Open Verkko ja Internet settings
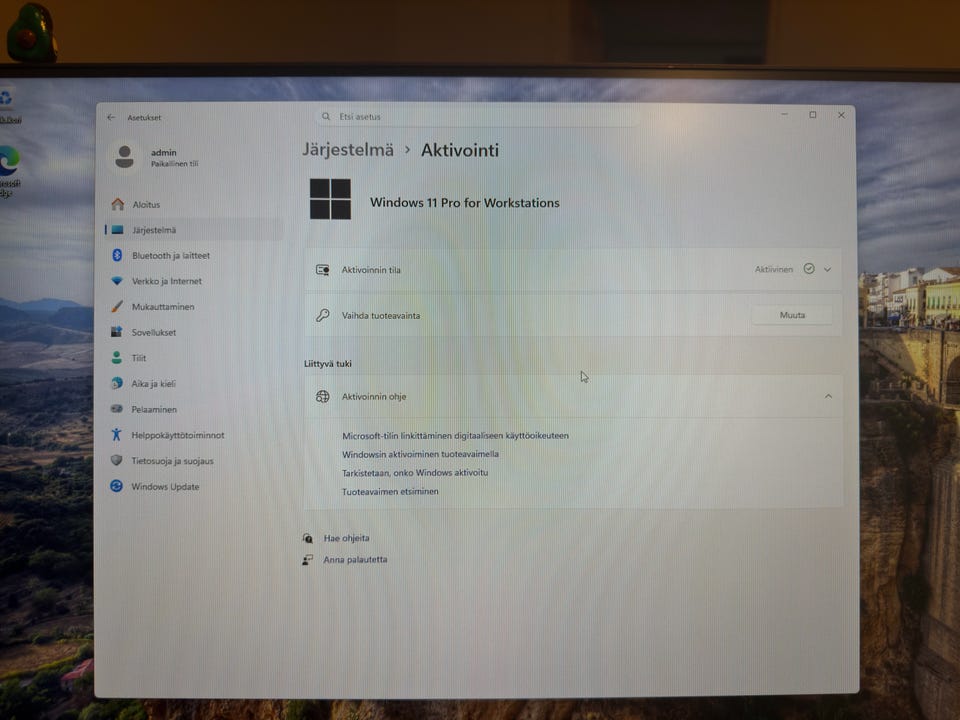Image resolution: width=960 pixels, height=720 pixels. pyautogui.click(x=194, y=281)
